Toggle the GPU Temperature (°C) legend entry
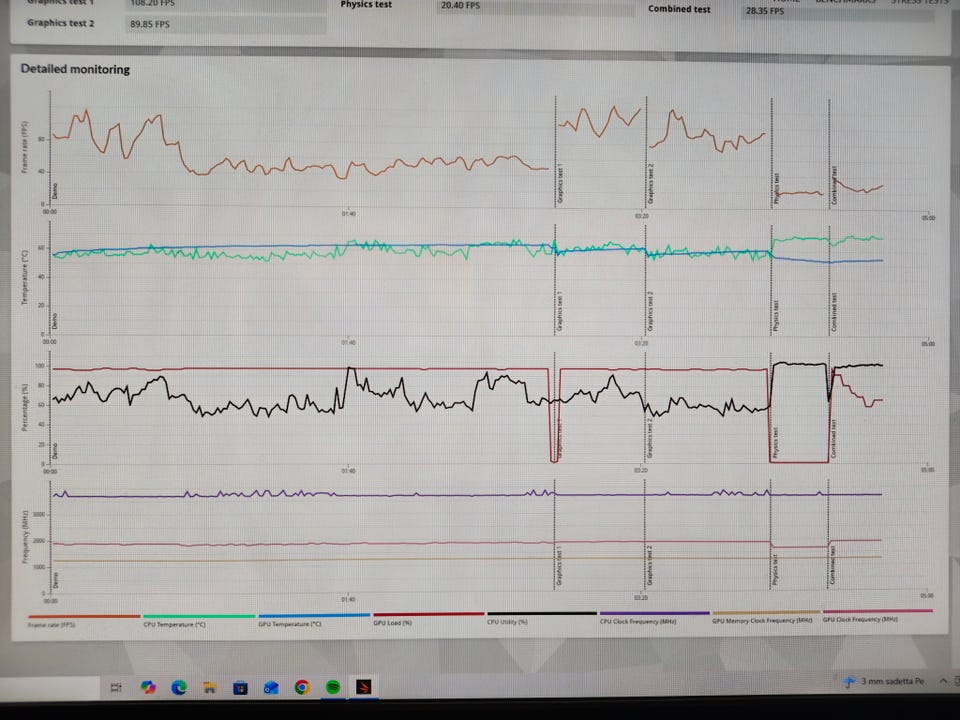 (x=290, y=624)
